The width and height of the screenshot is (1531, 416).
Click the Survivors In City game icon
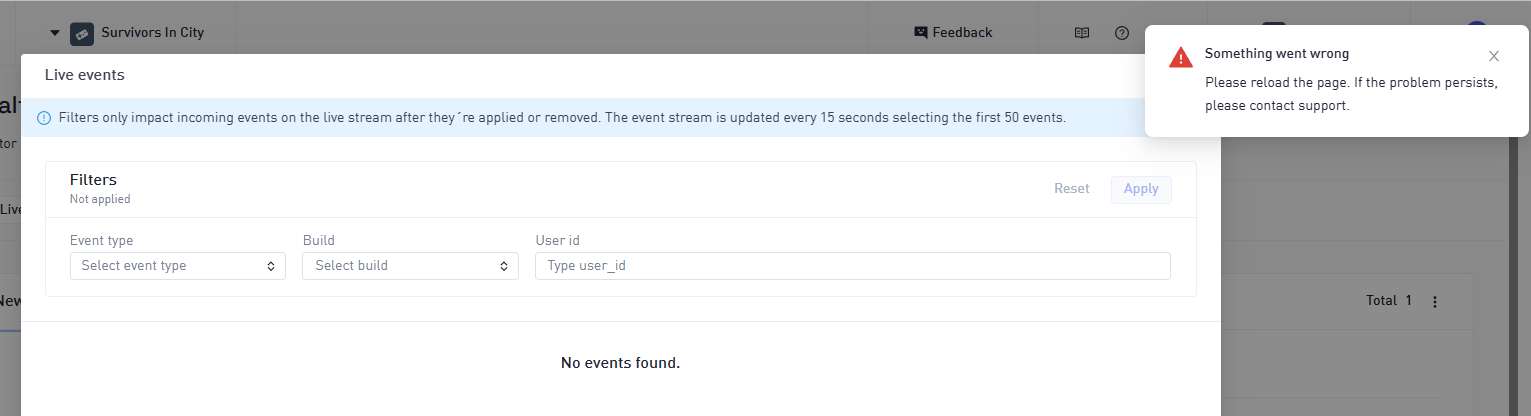pyautogui.click(x=81, y=33)
